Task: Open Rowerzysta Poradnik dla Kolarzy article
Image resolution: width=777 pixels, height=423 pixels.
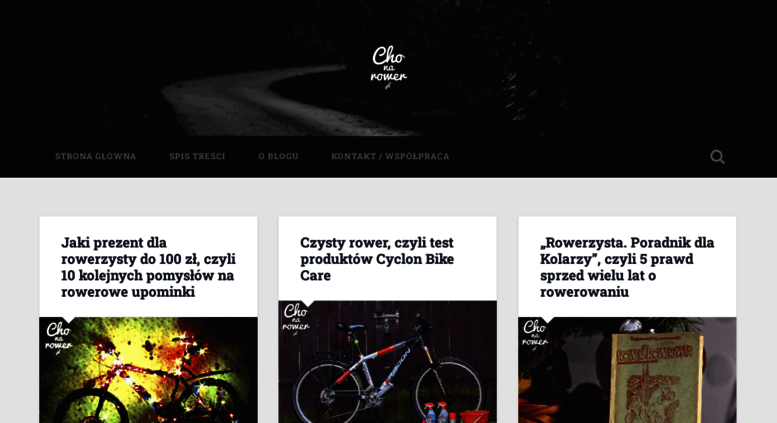Action: click(627, 267)
